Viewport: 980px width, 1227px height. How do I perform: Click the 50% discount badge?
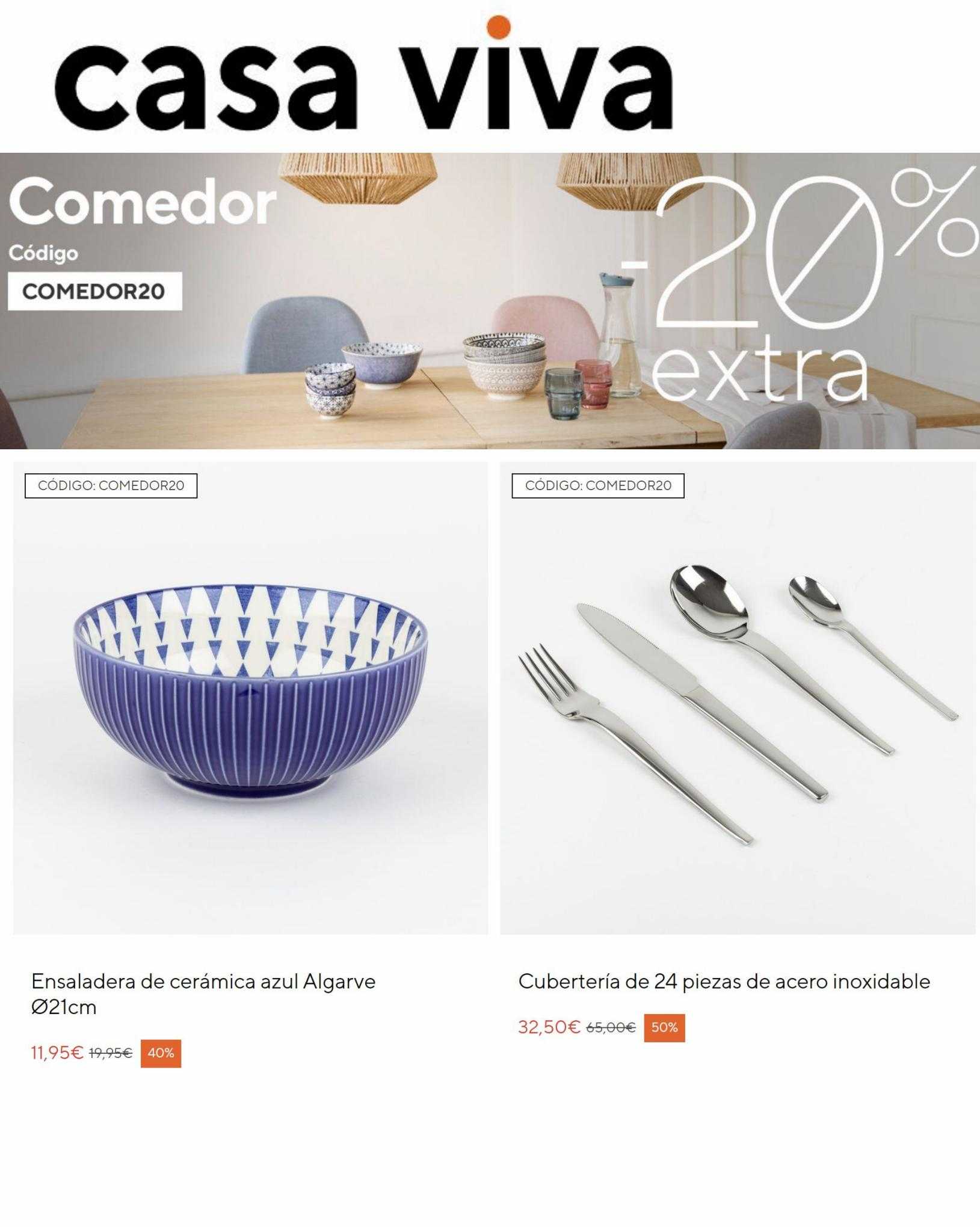pos(664,1028)
